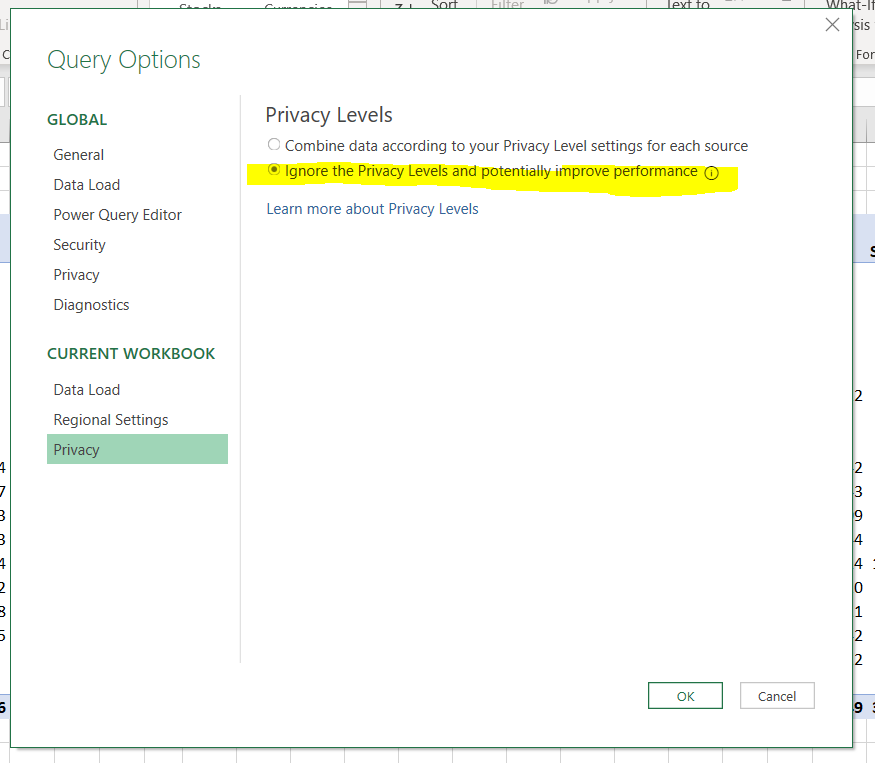Open the Diagnostics settings page
The width and height of the screenshot is (875, 763).
[x=92, y=305]
